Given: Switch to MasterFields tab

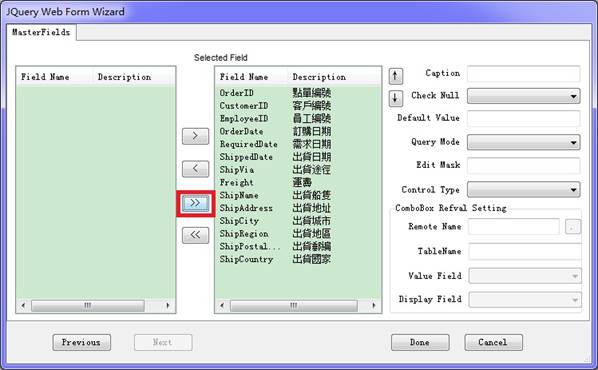Looking at the screenshot, I should click(x=41, y=32).
